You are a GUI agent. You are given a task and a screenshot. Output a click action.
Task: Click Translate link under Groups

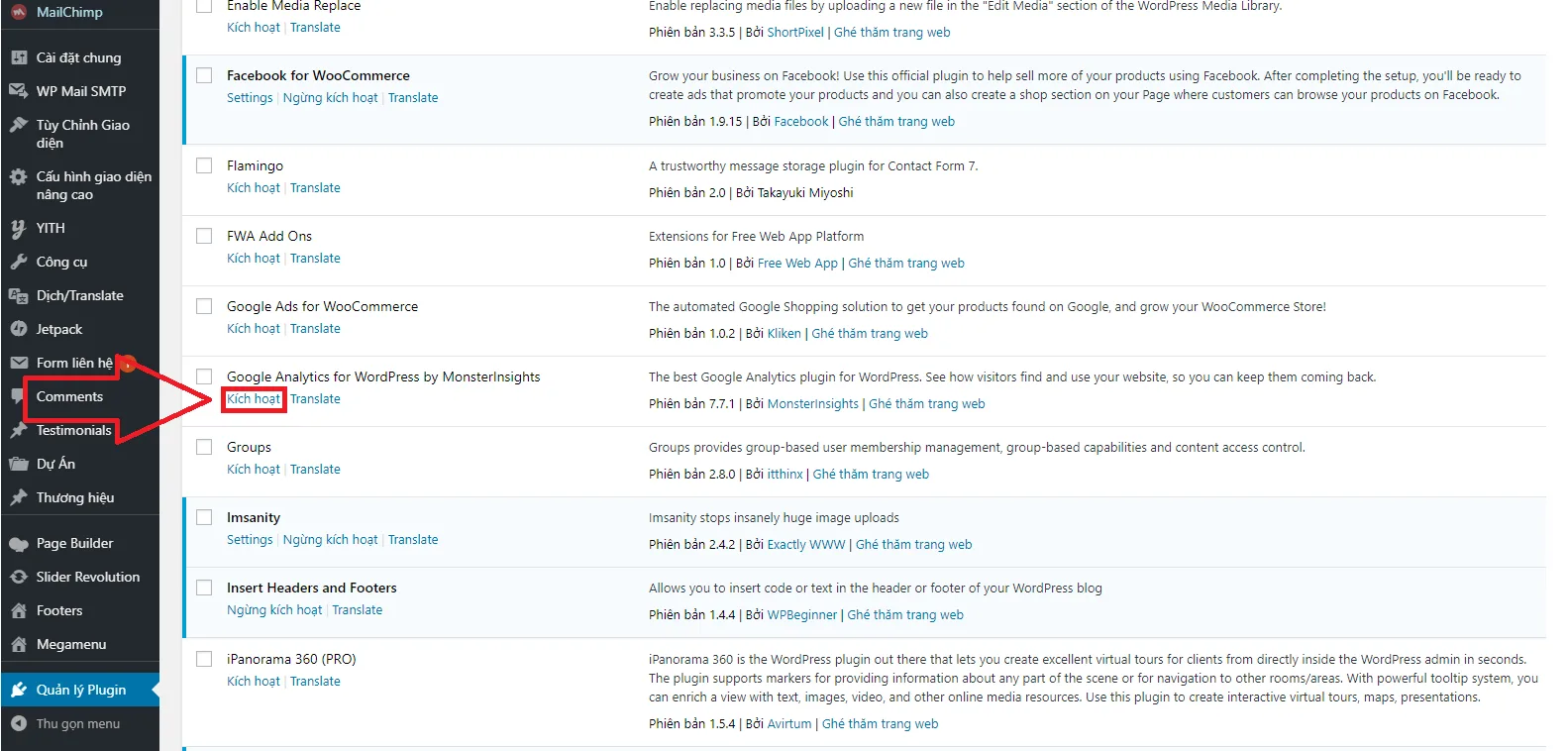pyautogui.click(x=315, y=470)
